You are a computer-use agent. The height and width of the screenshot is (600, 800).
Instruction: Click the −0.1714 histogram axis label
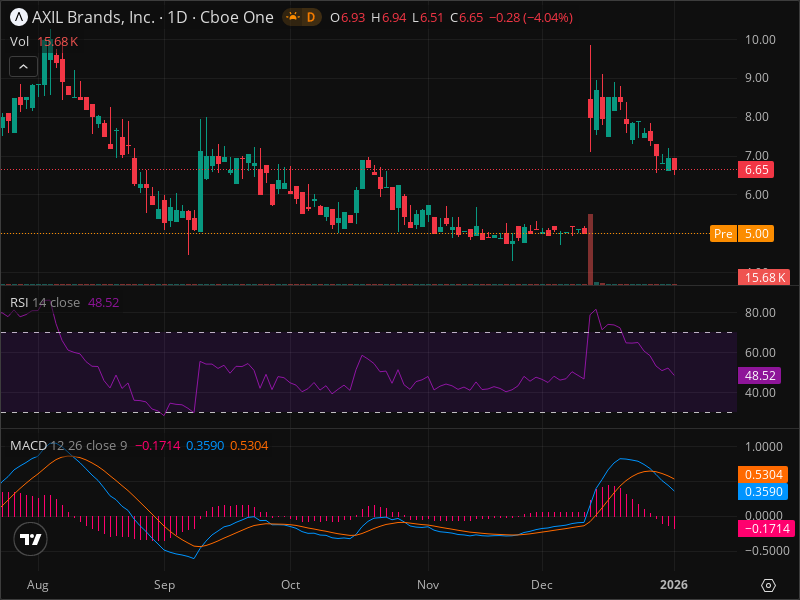pyautogui.click(x=766, y=529)
